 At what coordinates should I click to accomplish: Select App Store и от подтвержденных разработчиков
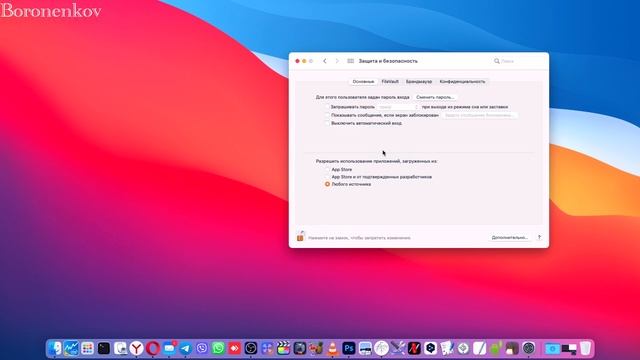tap(327, 177)
